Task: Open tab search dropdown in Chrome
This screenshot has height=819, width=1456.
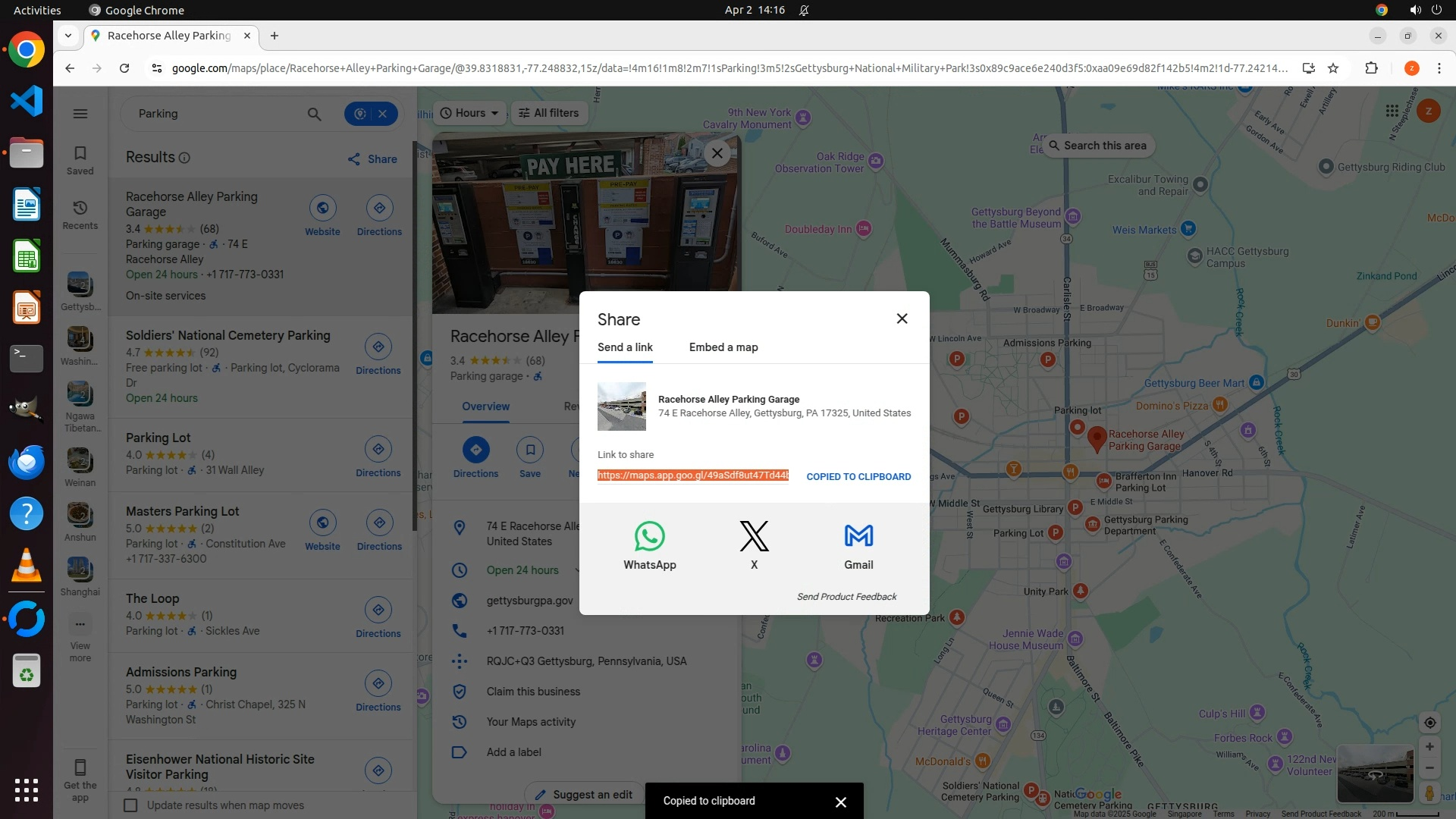Action: [x=68, y=36]
